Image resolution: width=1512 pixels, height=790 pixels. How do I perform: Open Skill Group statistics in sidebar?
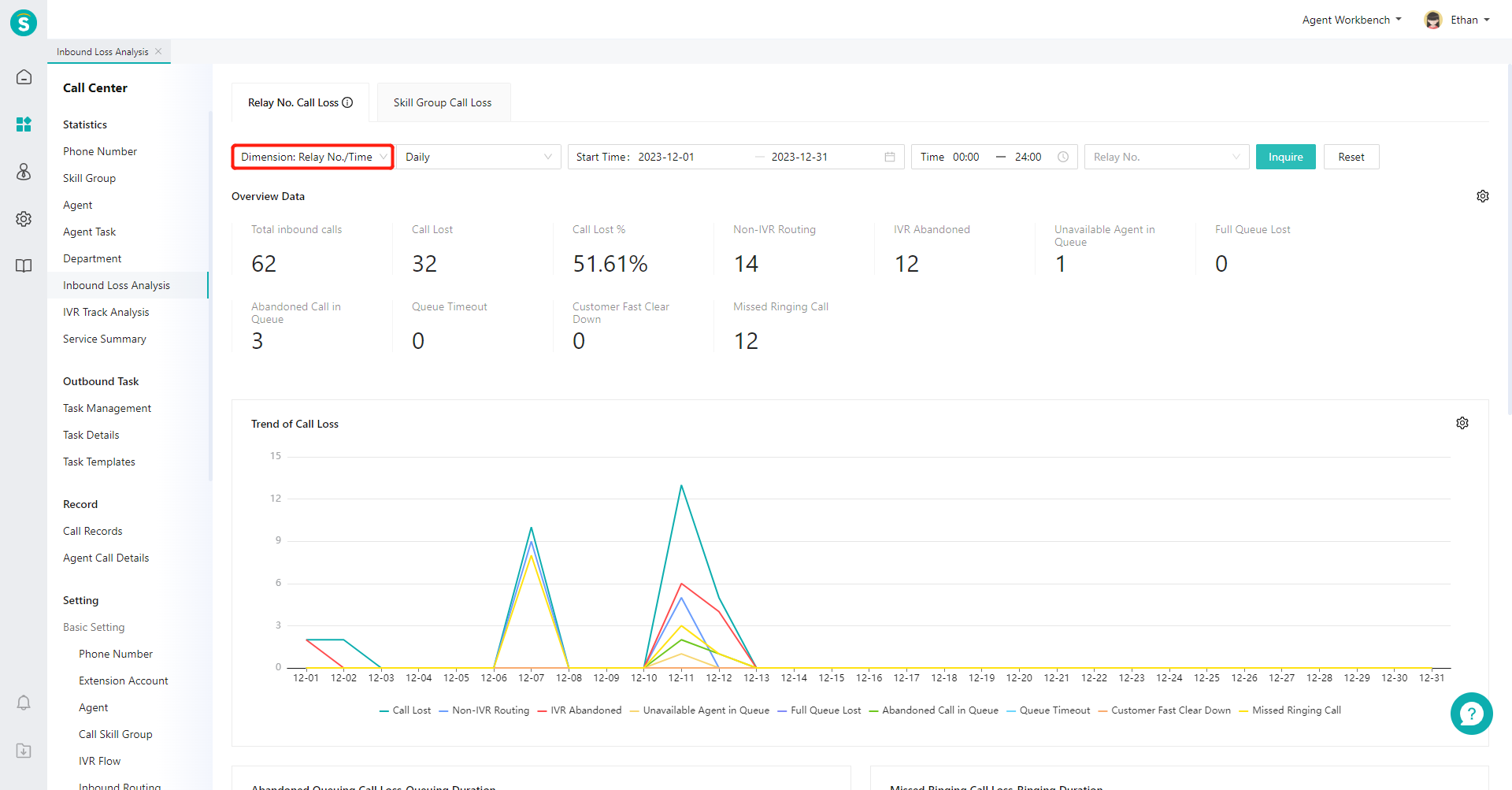coord(89,178)
